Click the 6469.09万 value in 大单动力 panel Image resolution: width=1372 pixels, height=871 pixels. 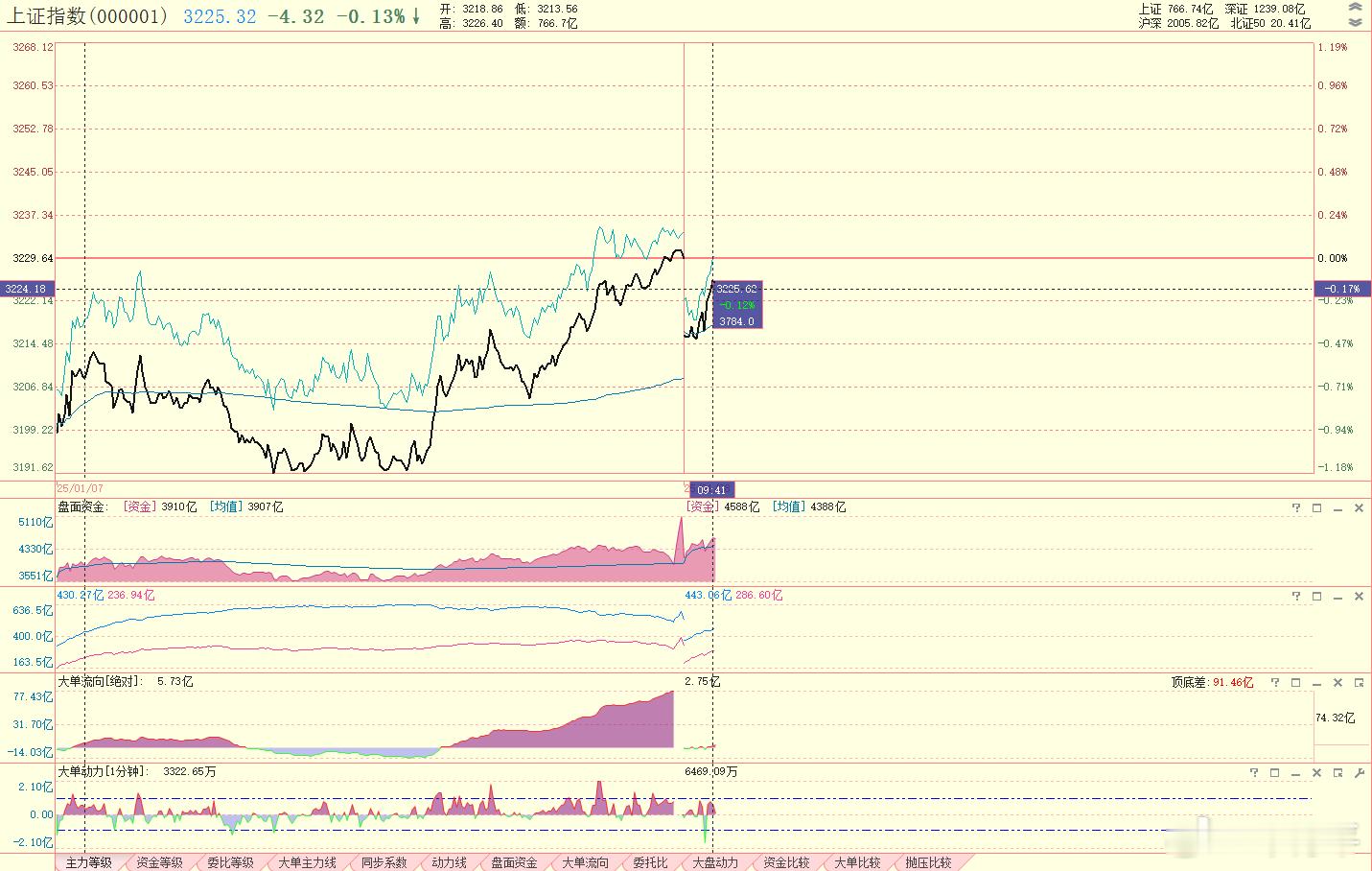[711, 771]
